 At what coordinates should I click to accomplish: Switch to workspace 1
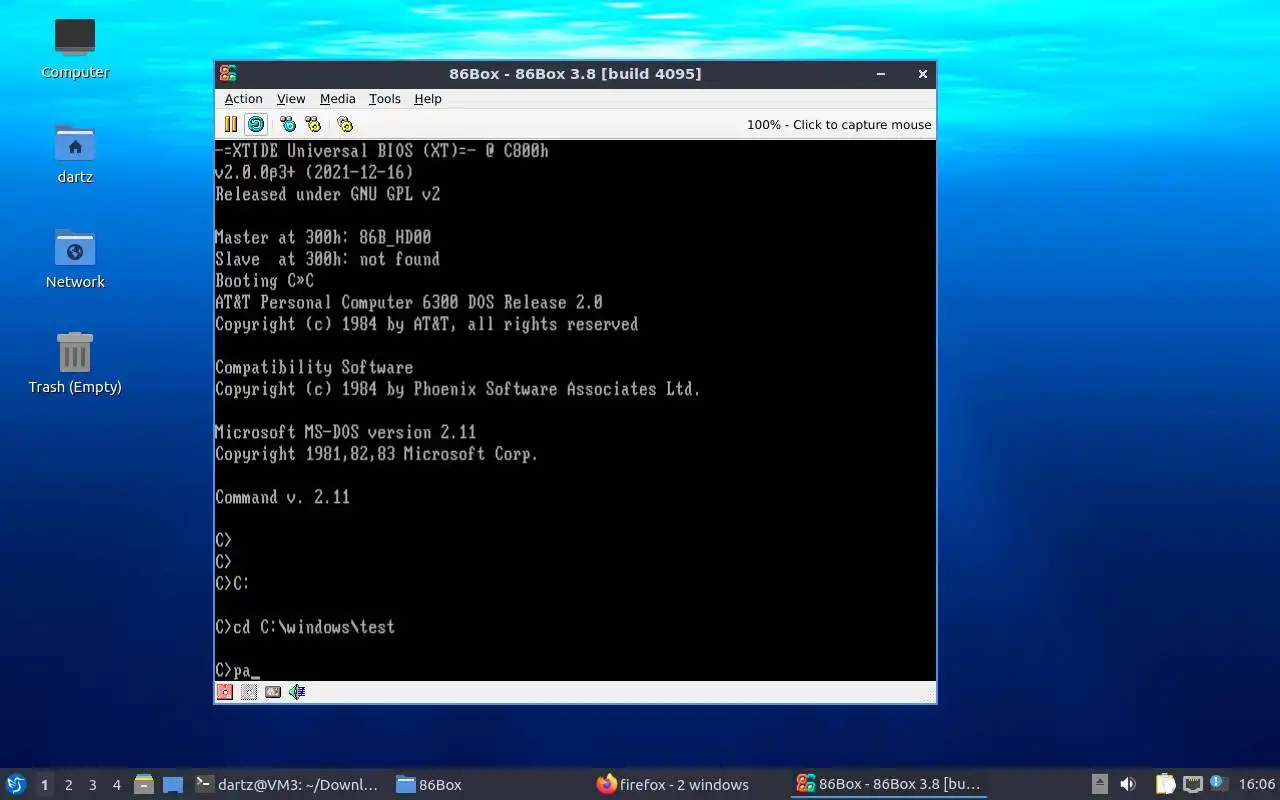pyautogui.click(x=44, y=785)
